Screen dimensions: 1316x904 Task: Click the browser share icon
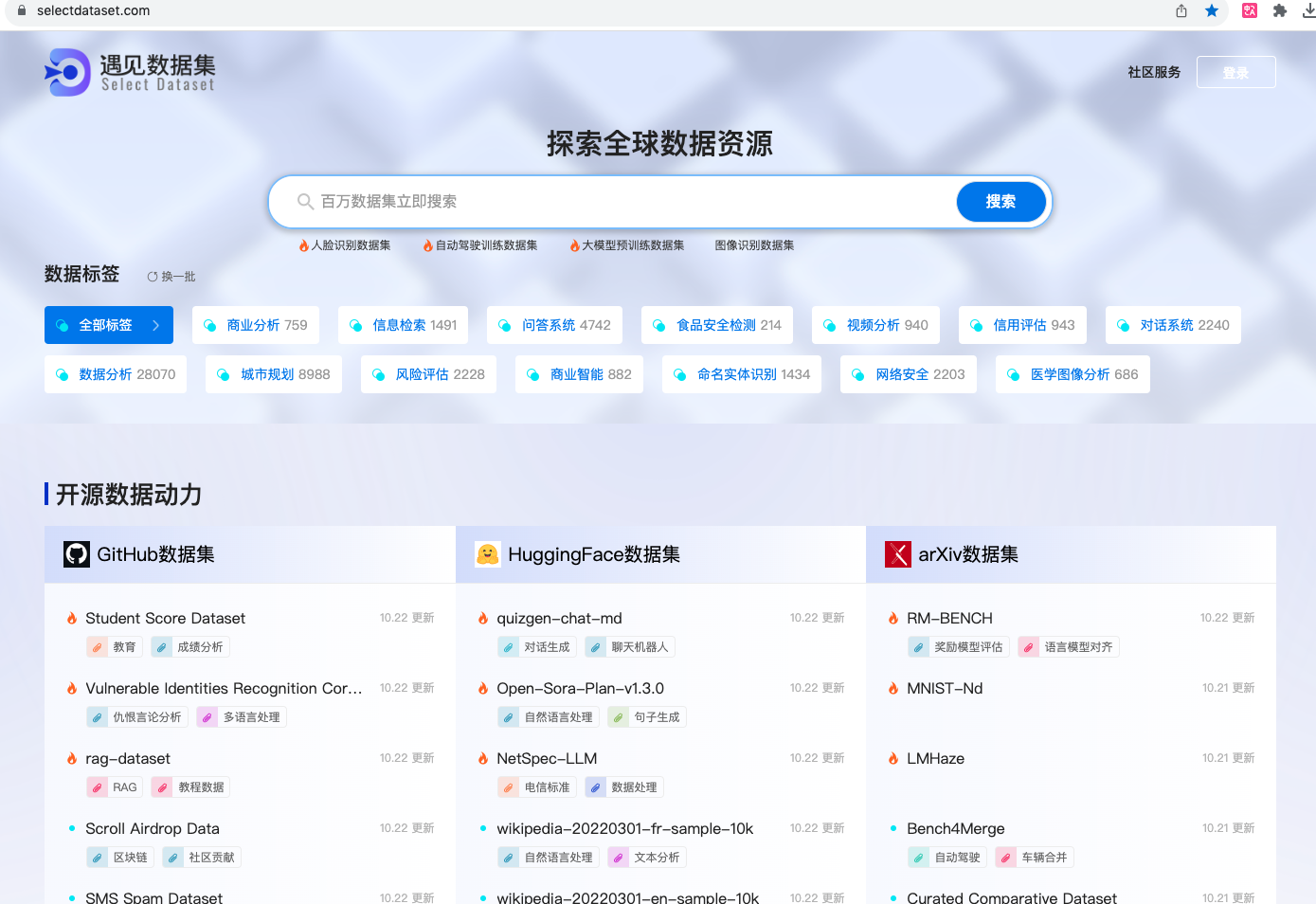[x=1181, y=10]
